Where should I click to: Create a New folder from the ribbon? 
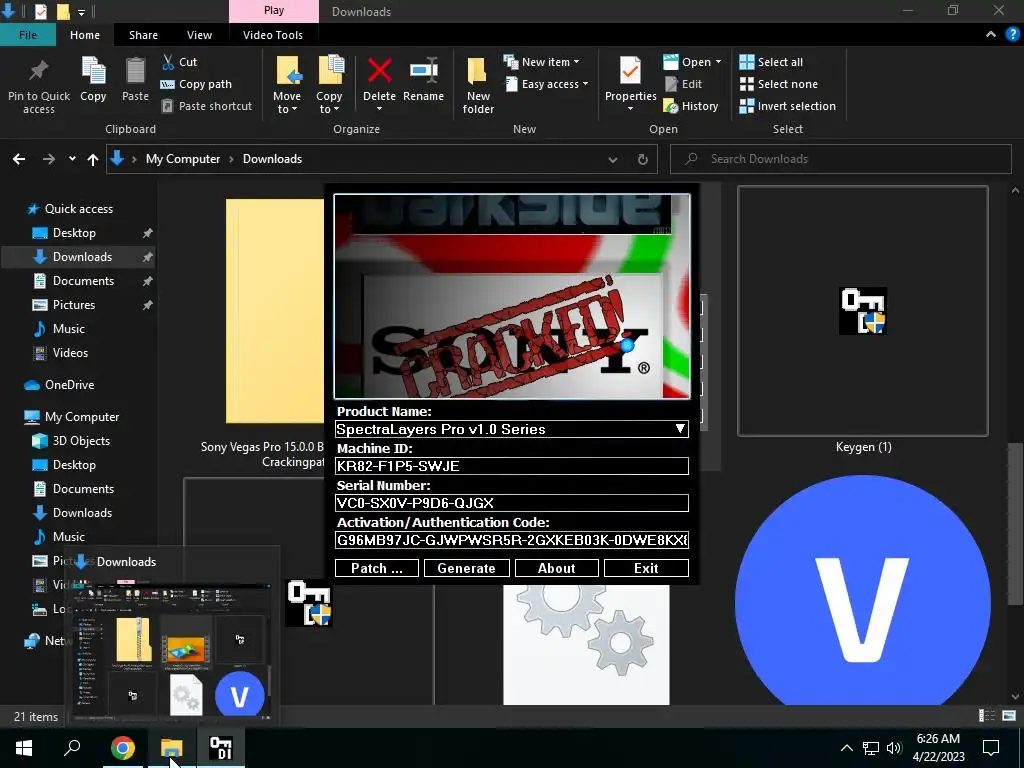point(478,85)
